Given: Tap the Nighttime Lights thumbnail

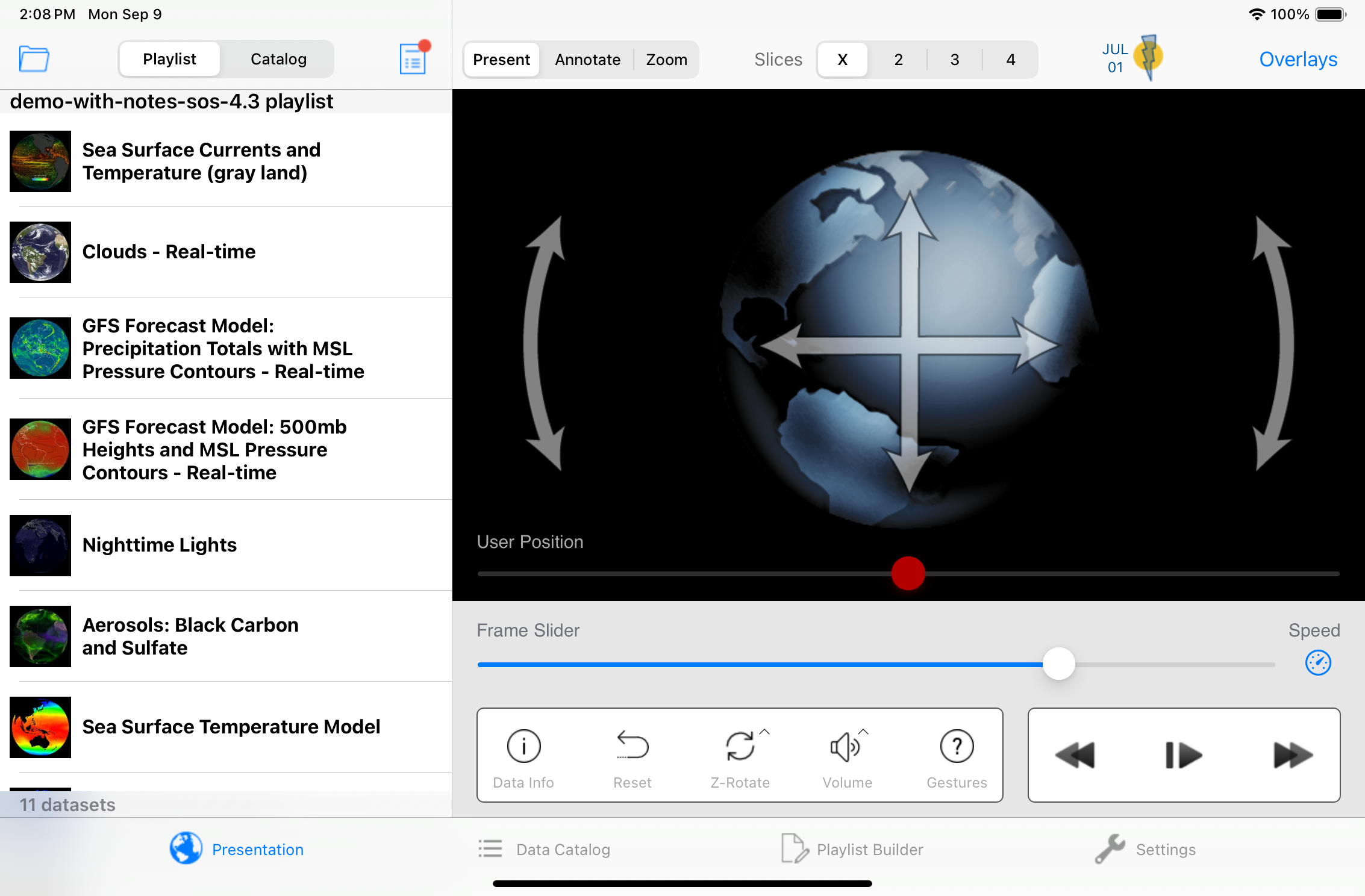Looking at the screenshot, I should coord(40,545).
